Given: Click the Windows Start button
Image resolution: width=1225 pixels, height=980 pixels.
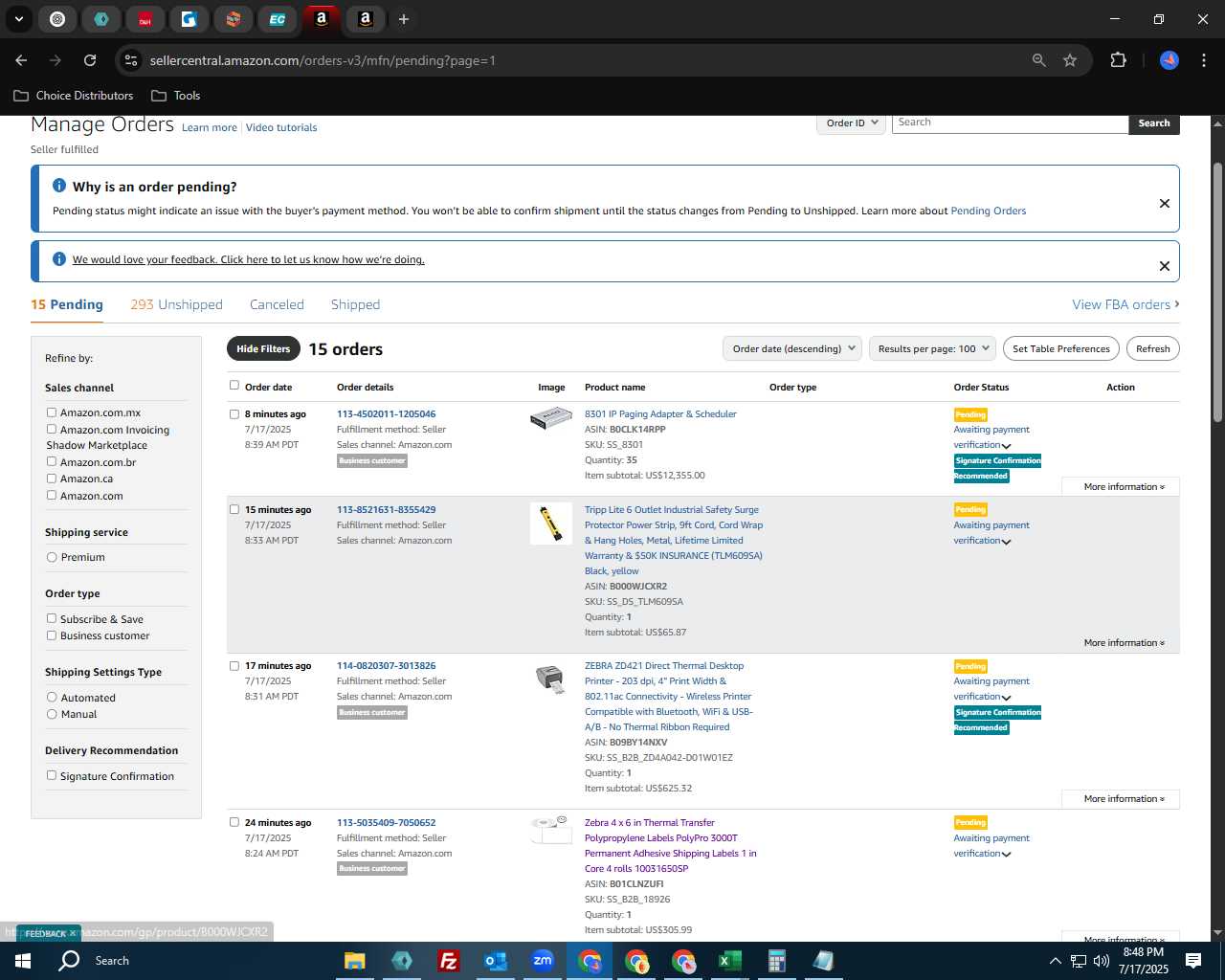Looking at the screenshot, I should [23, 961].
